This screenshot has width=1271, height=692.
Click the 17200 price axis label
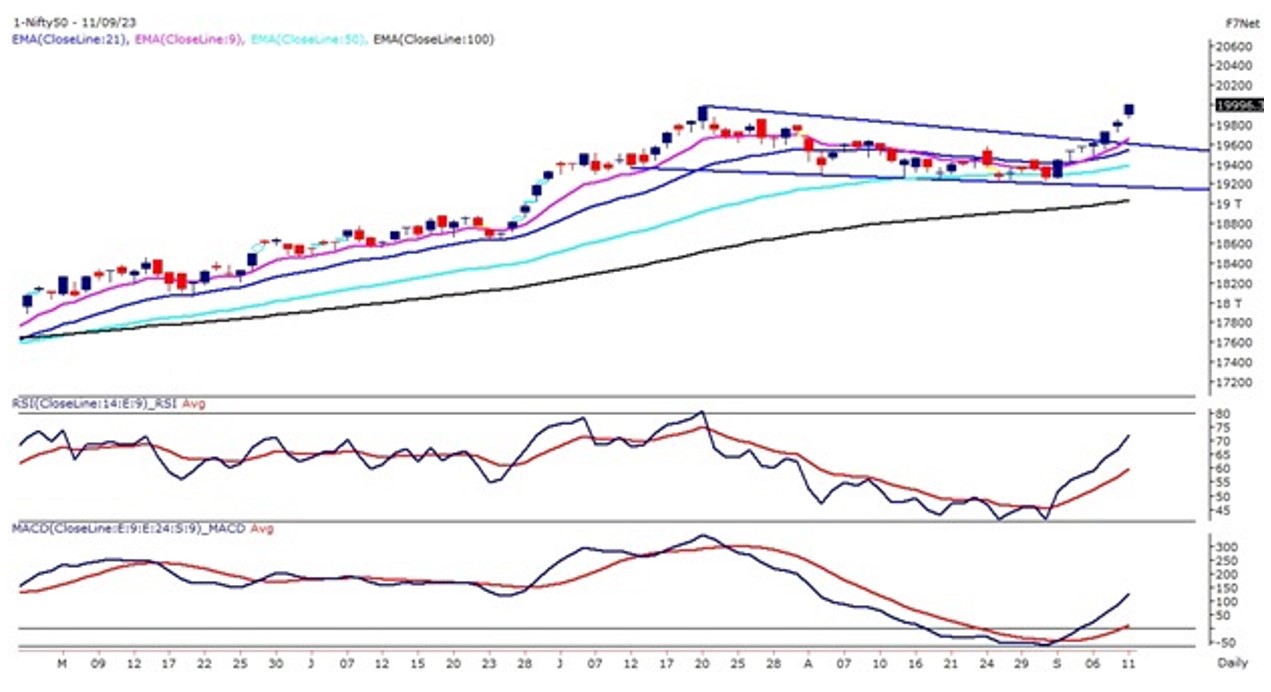point(1234,383)
